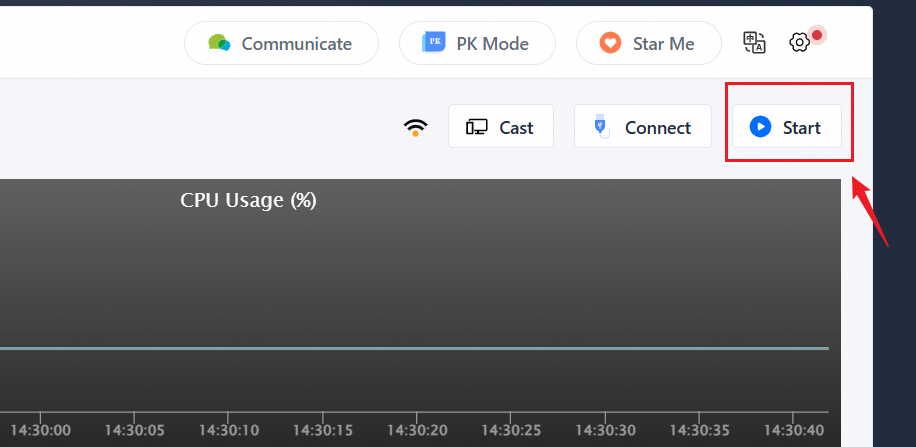Image resolution: width=916 pixels, height=447 pixels.
Task: Click the blue PK badge icon
Action: [433, 43]
